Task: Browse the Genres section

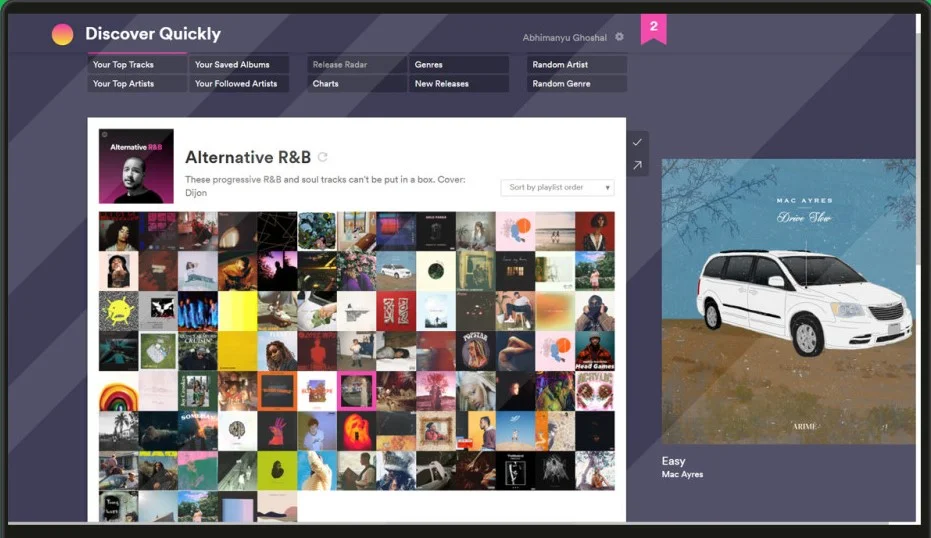Action: tap(458, 64)
